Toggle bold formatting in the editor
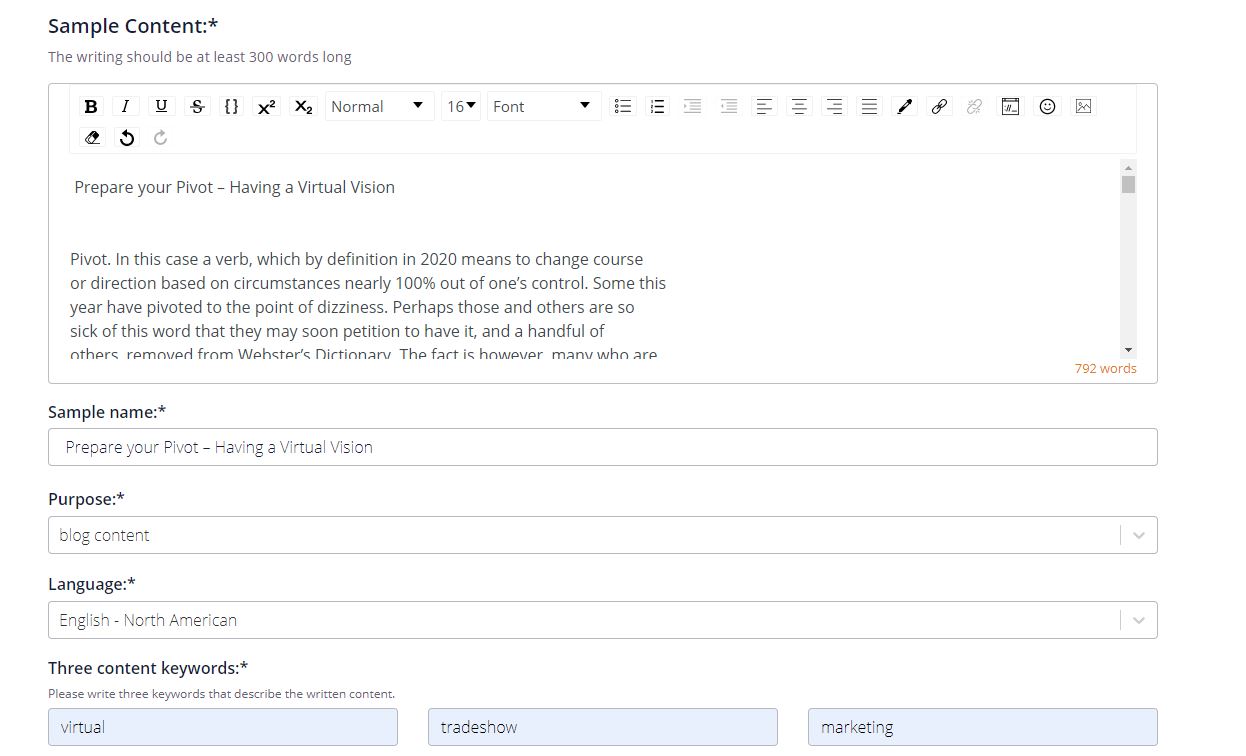 91,106
